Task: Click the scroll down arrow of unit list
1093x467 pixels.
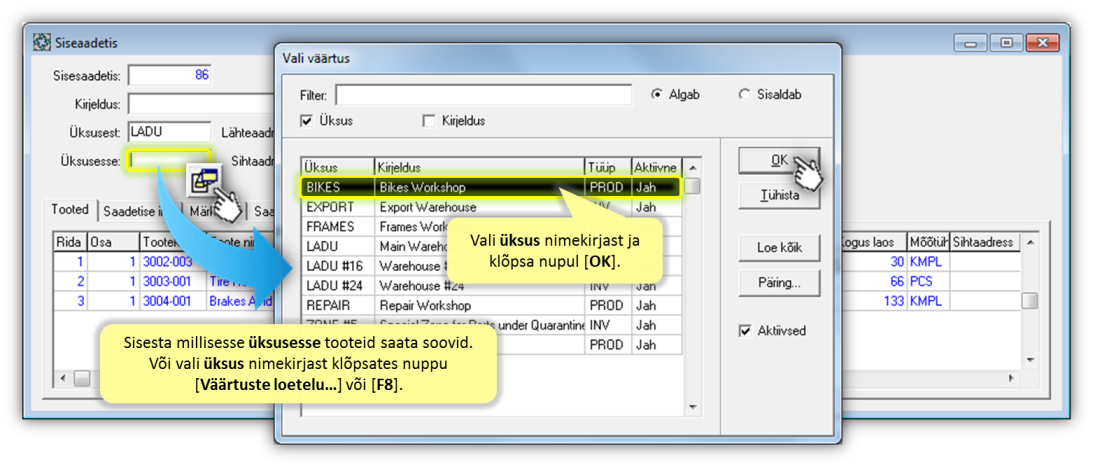Action: tap(692, 407)
